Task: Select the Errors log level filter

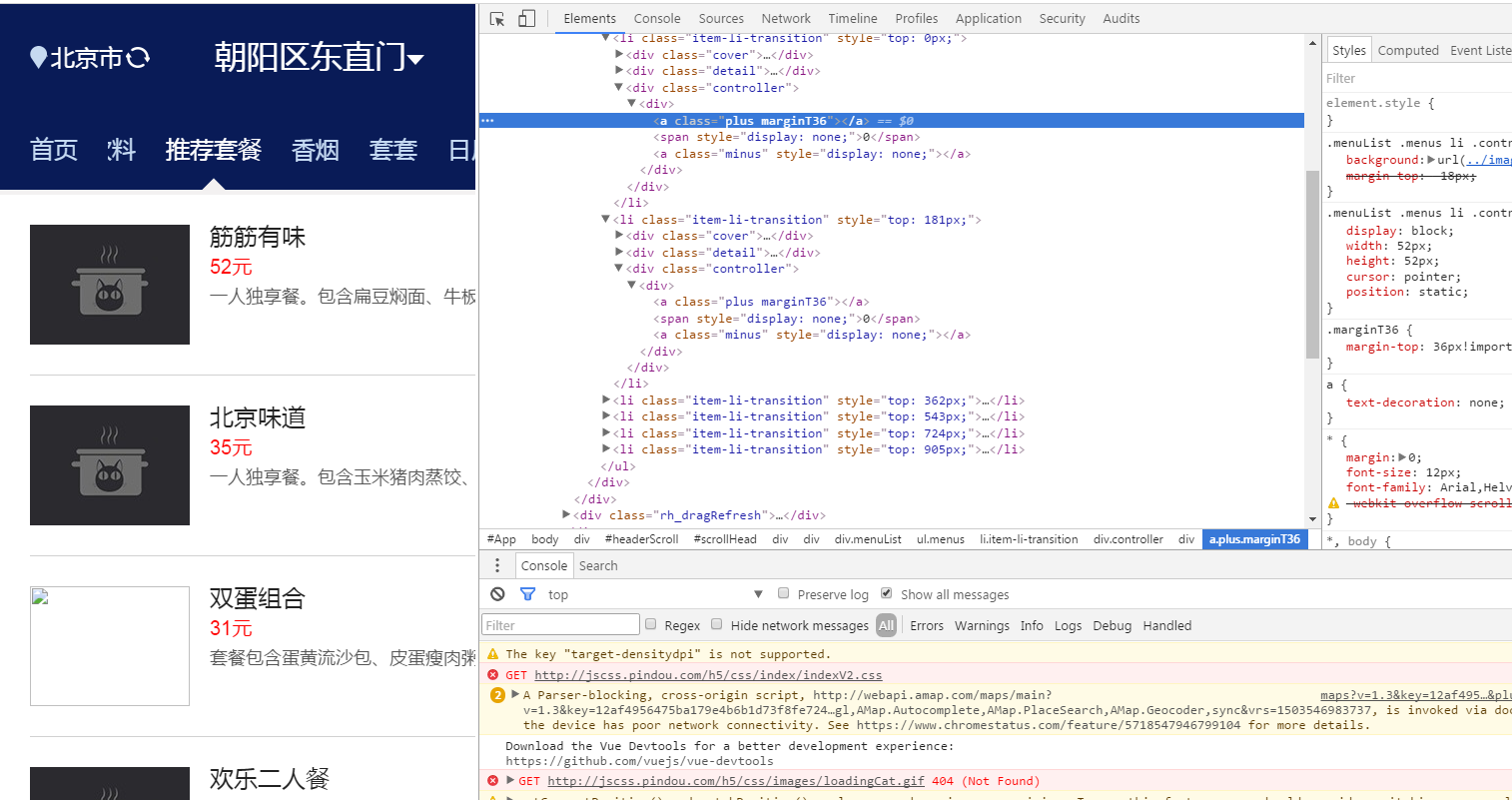Action: [x=927, y=625]
